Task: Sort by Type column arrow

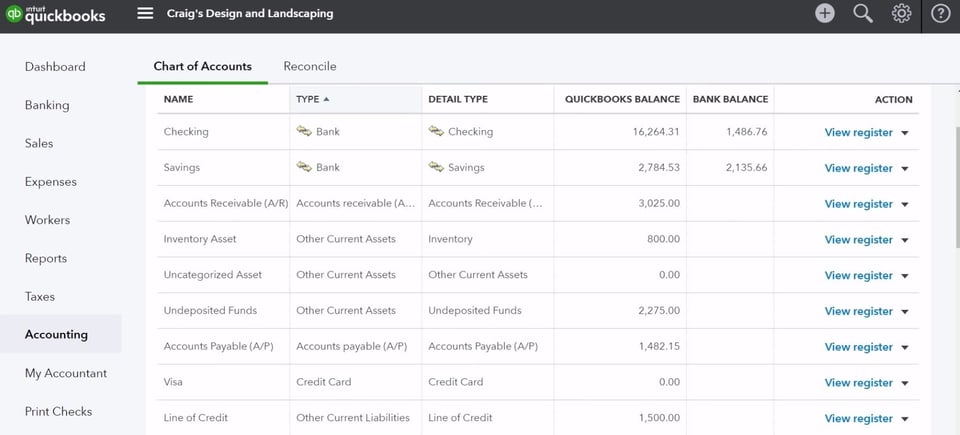Action: 326,99
